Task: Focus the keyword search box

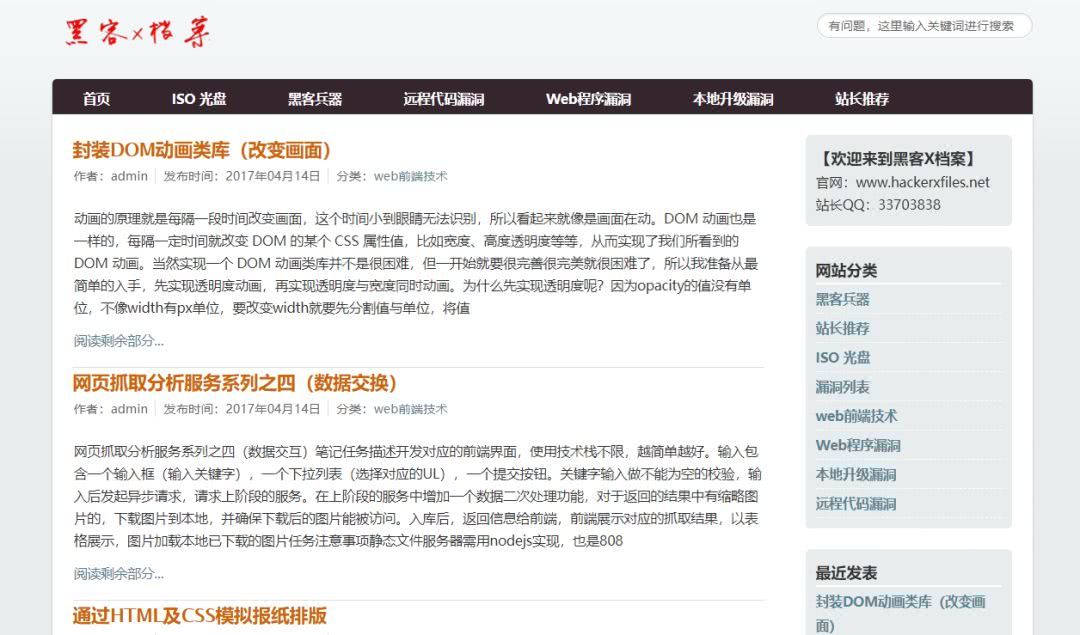Action: click(x=924, y=26)
